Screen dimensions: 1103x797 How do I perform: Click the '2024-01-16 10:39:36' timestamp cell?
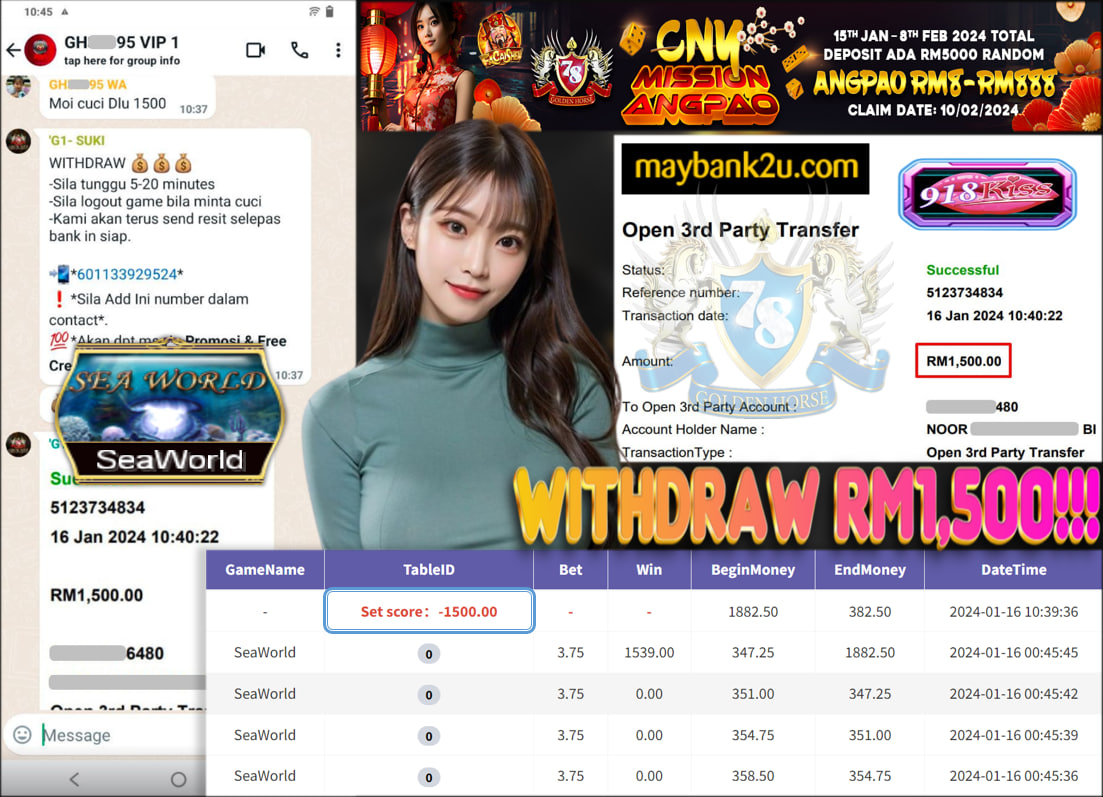pos(1014,612)
